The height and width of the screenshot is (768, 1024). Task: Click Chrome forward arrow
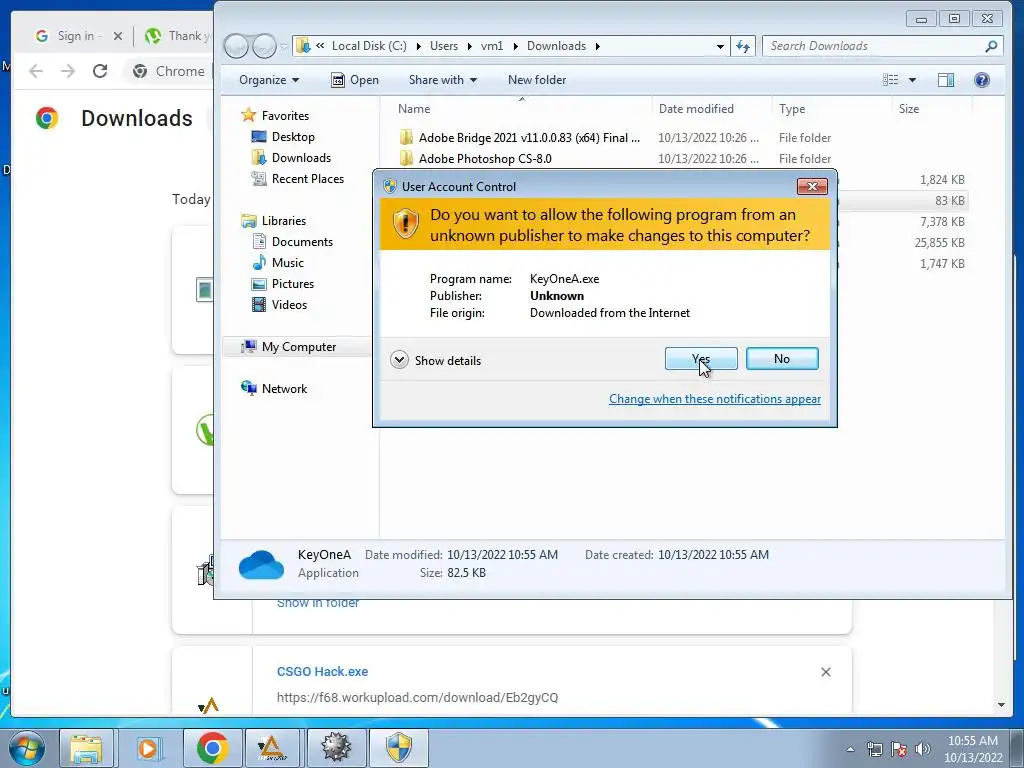coord(68,71)
